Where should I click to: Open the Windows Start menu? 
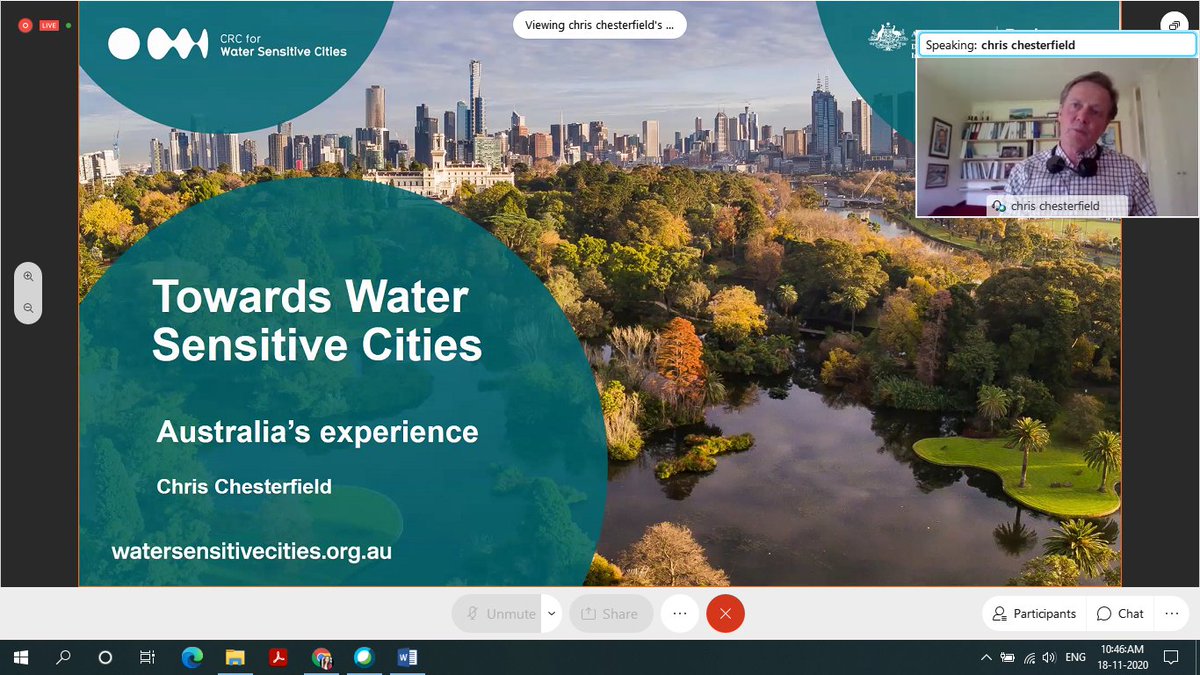click(20, 657)
